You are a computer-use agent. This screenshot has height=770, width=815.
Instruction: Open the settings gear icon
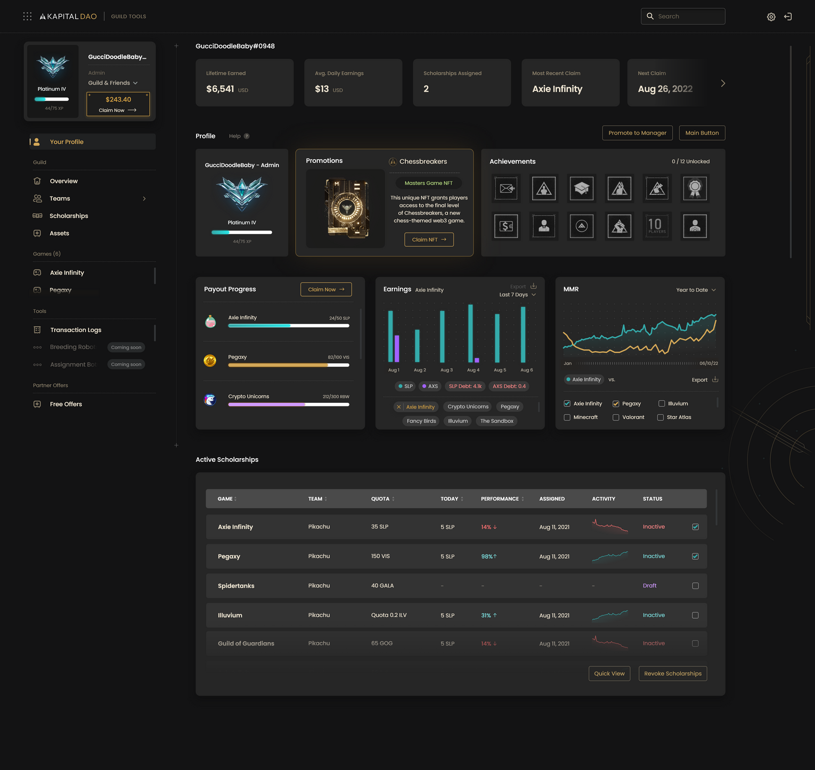coord(771,17)
